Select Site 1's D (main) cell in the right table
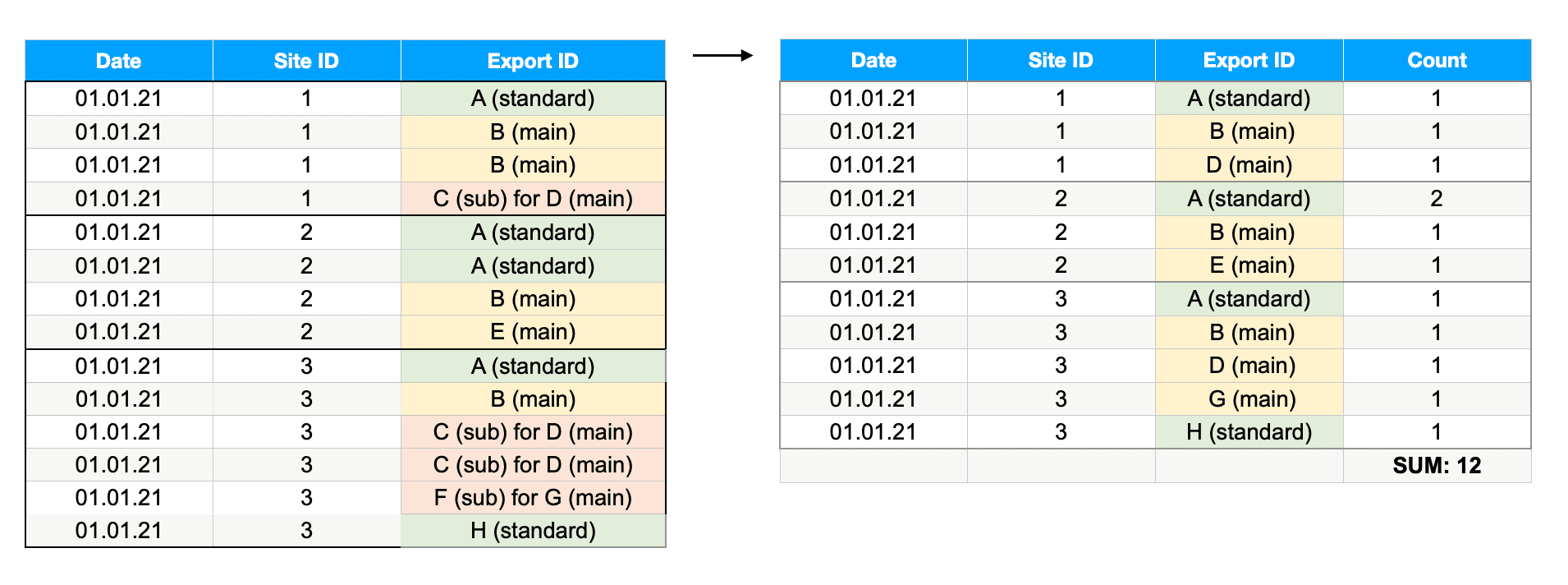The height and width of the screenshot is (585, 1568). pos(1249,165)
